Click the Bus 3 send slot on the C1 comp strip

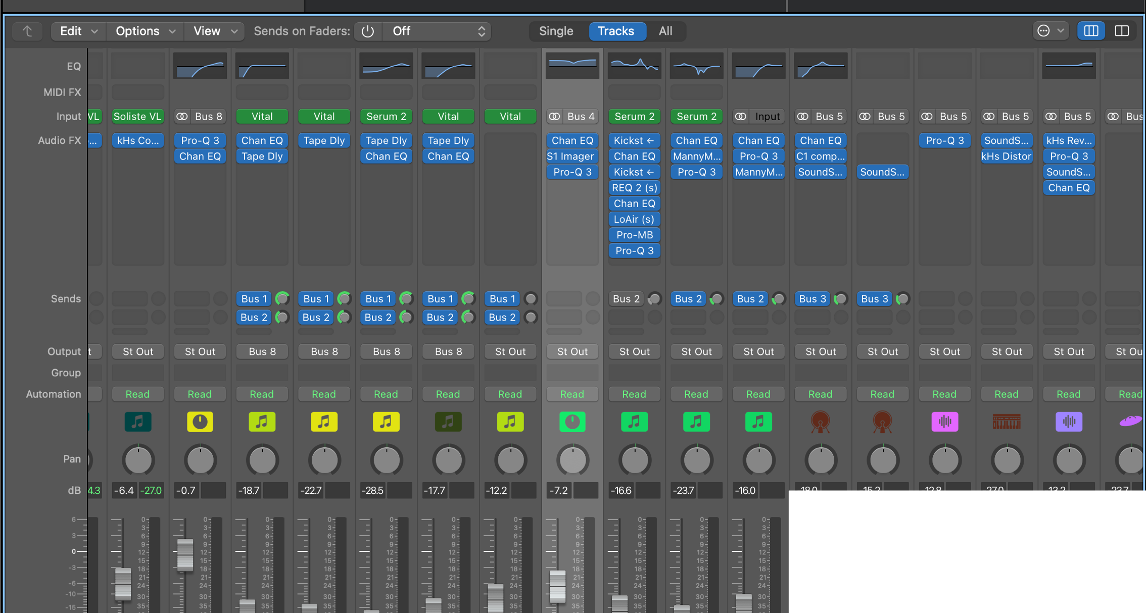point(813,299)
